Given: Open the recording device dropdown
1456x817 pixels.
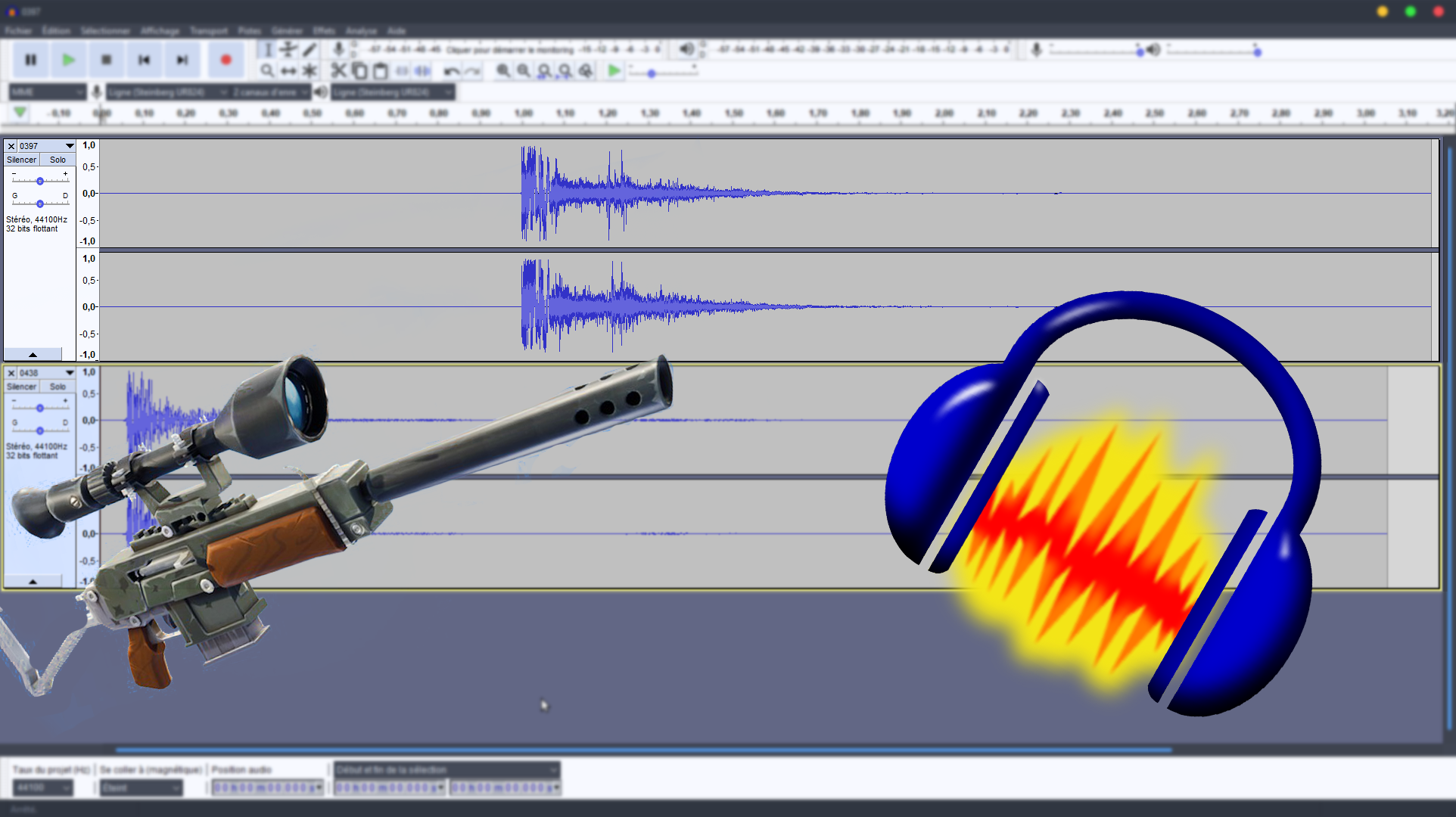Looking at the screenshot, I should pyautogui.click(x=167, y=92).
